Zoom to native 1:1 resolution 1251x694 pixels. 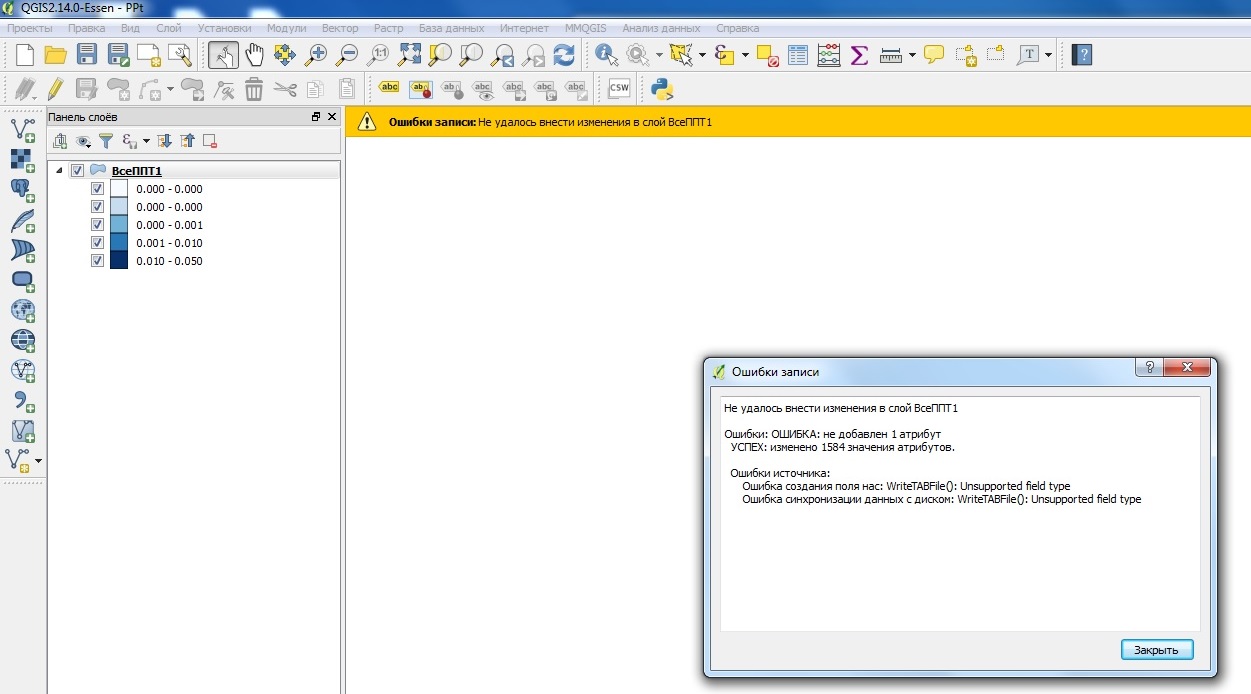[379, 54]
